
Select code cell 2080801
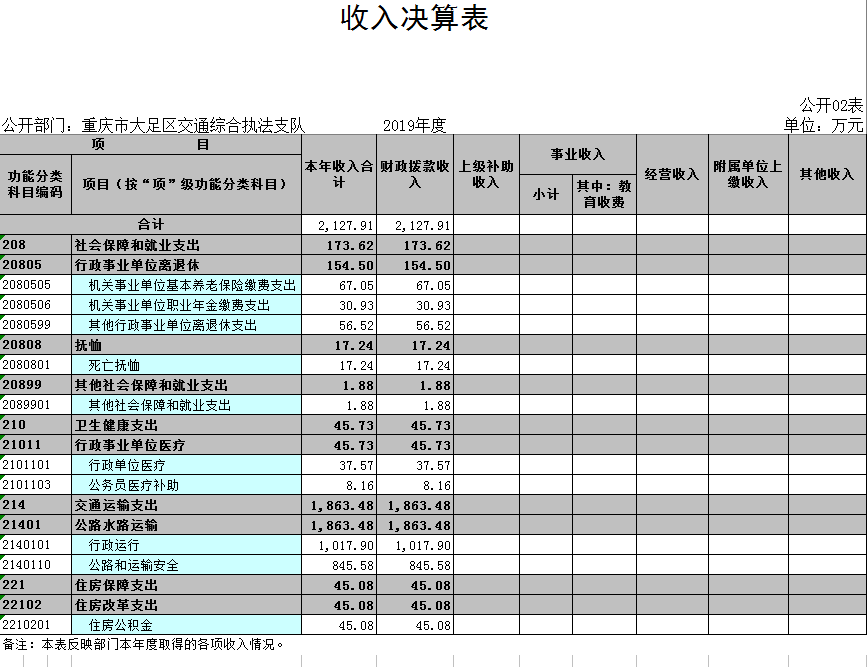coord(36,364)
